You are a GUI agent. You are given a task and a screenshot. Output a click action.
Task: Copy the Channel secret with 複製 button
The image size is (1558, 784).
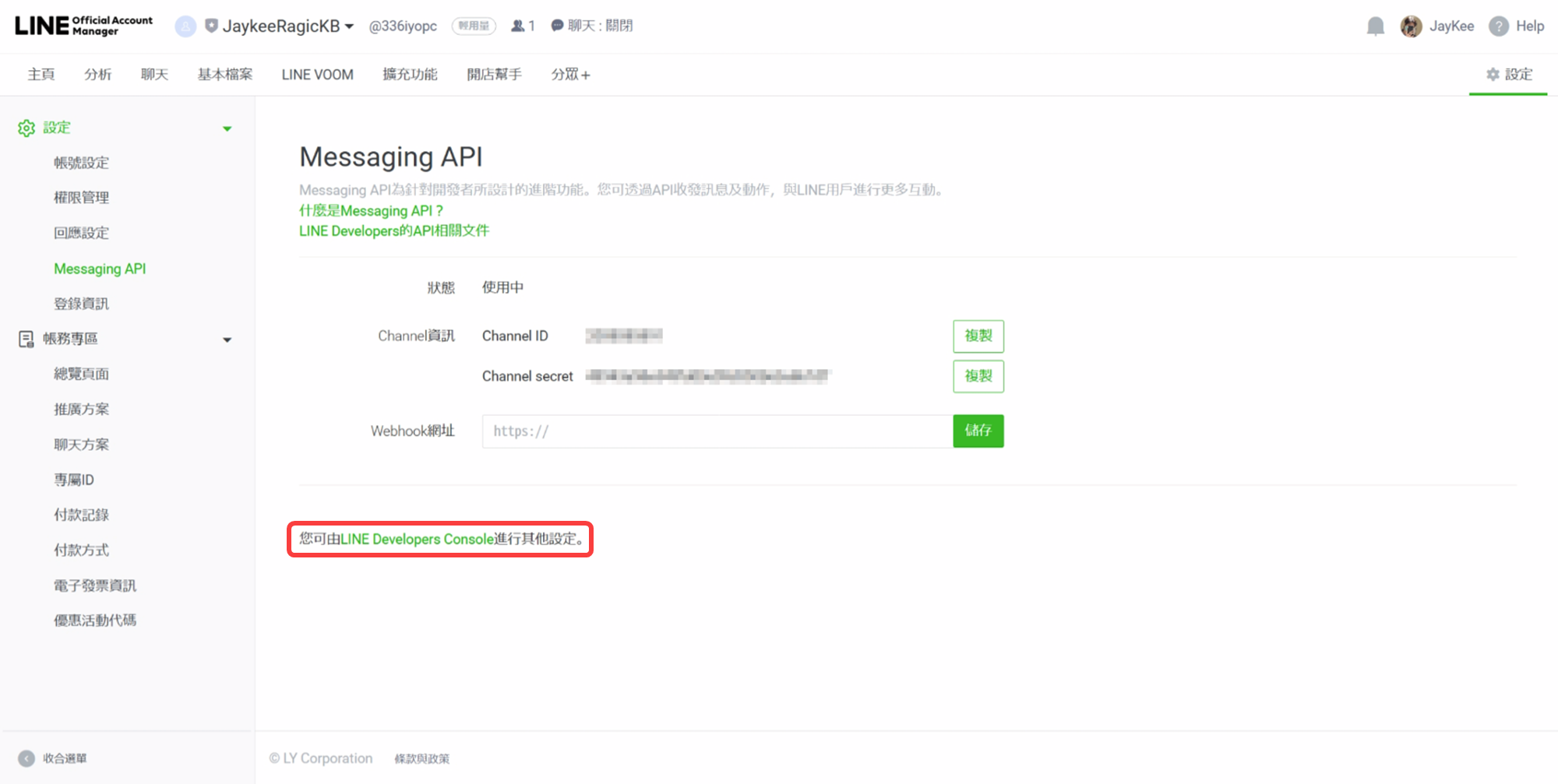point(978,377)
